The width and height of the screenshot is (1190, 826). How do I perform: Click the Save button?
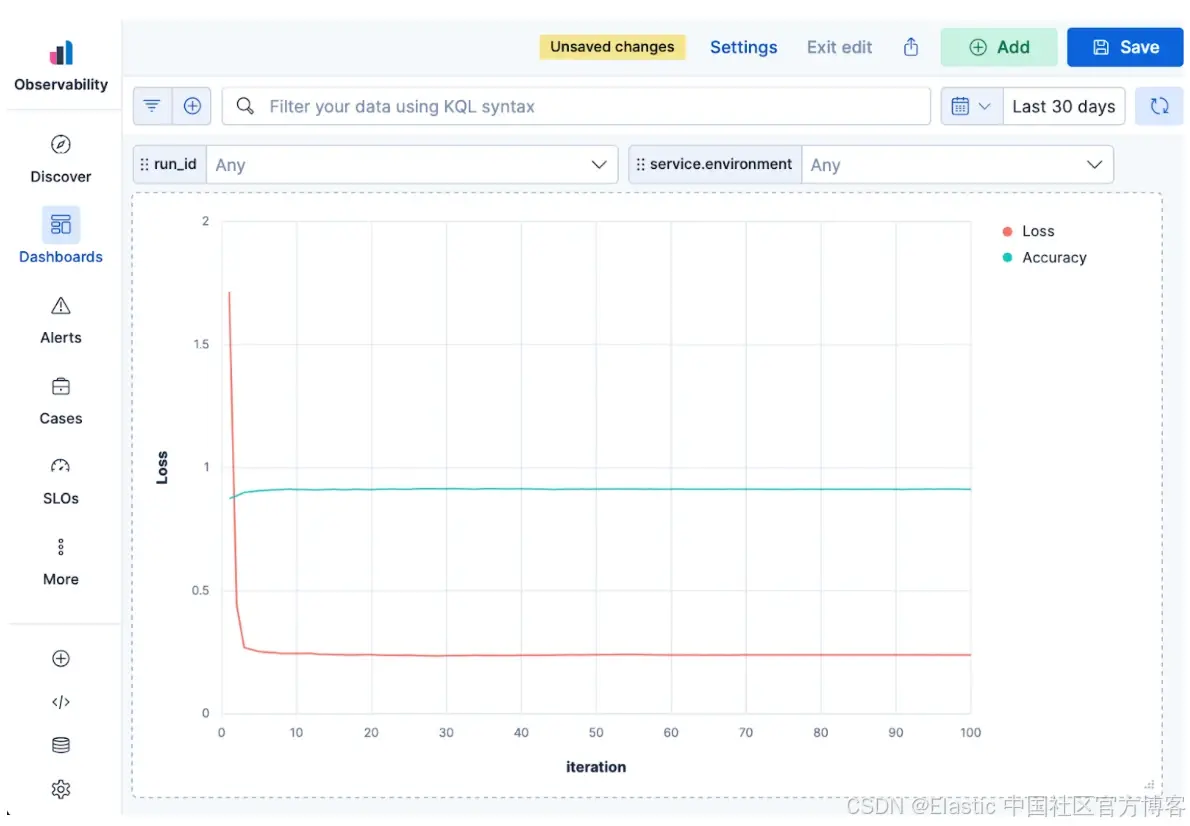tap(1125, 47)
